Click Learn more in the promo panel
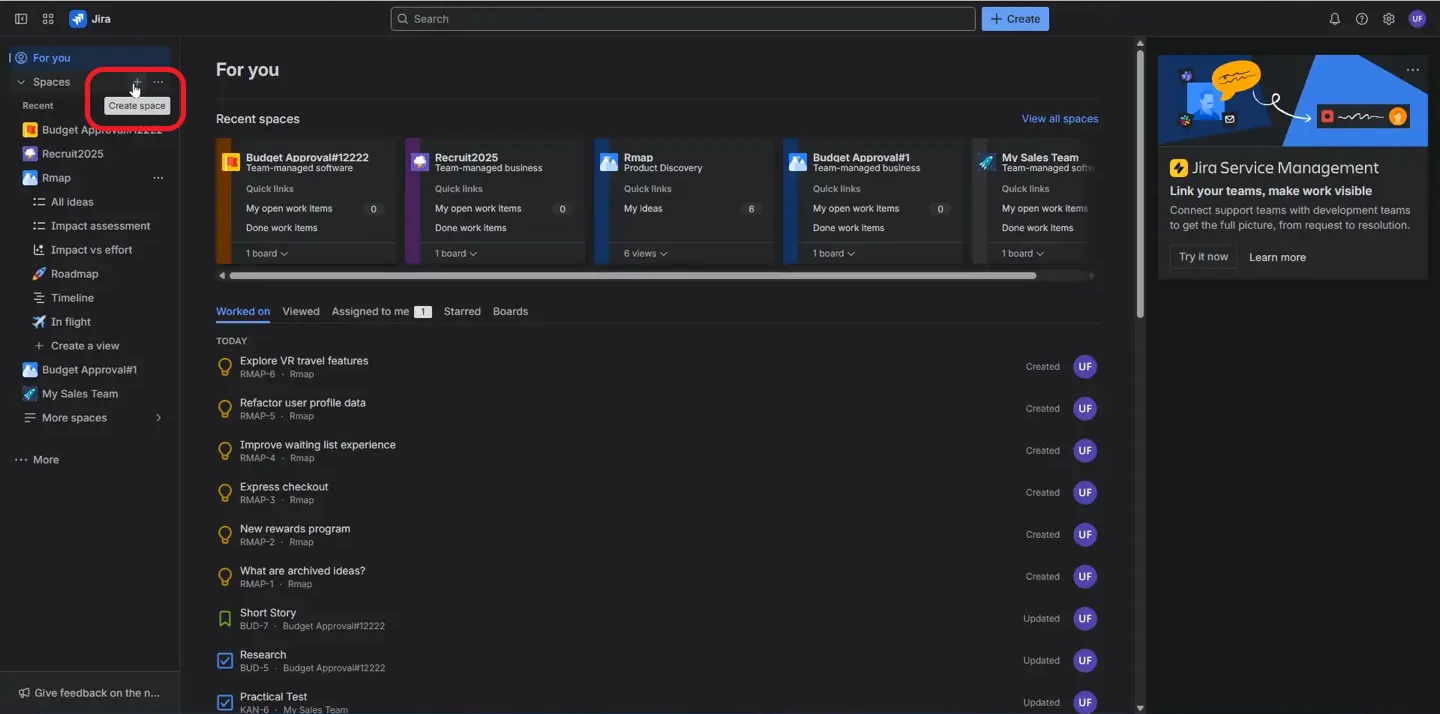The height and width of the screenshot is (714, 1440). coord(1277,257)
